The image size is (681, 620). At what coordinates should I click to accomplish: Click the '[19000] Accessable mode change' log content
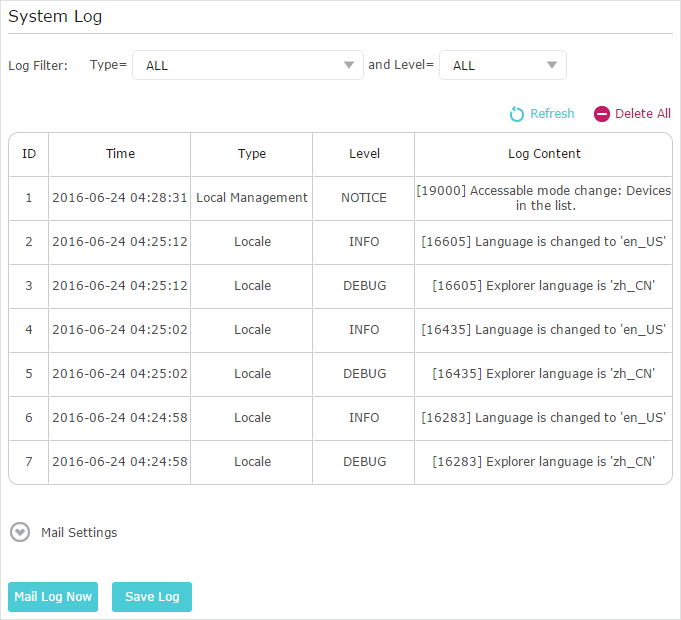click(544, 198)
